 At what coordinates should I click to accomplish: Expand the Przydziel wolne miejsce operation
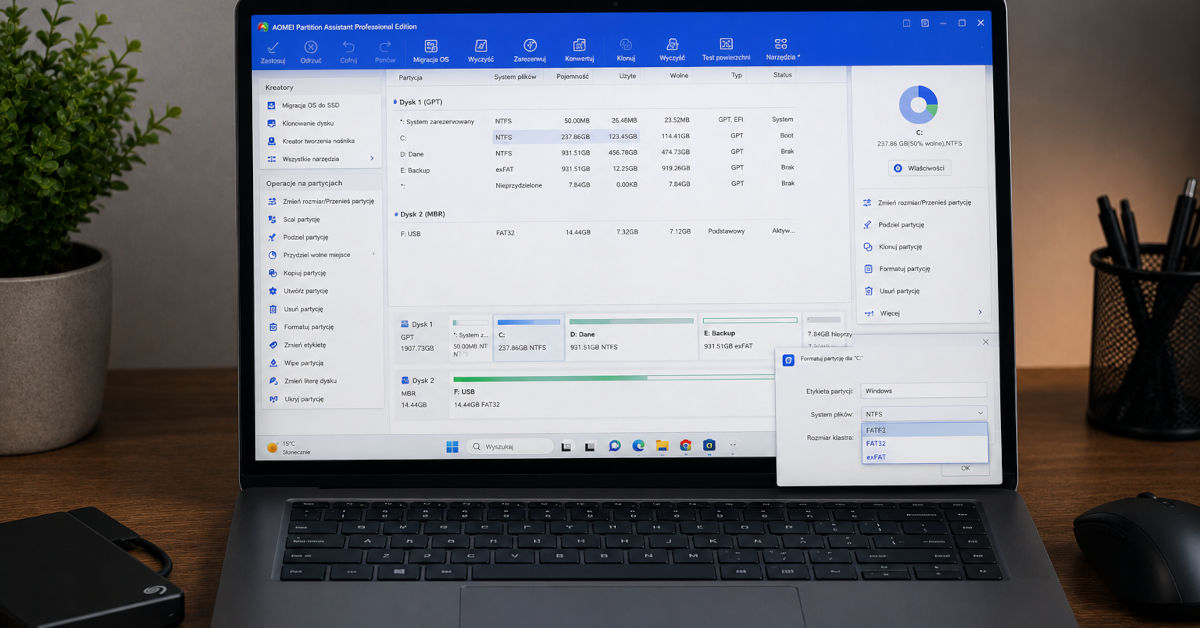320,255
